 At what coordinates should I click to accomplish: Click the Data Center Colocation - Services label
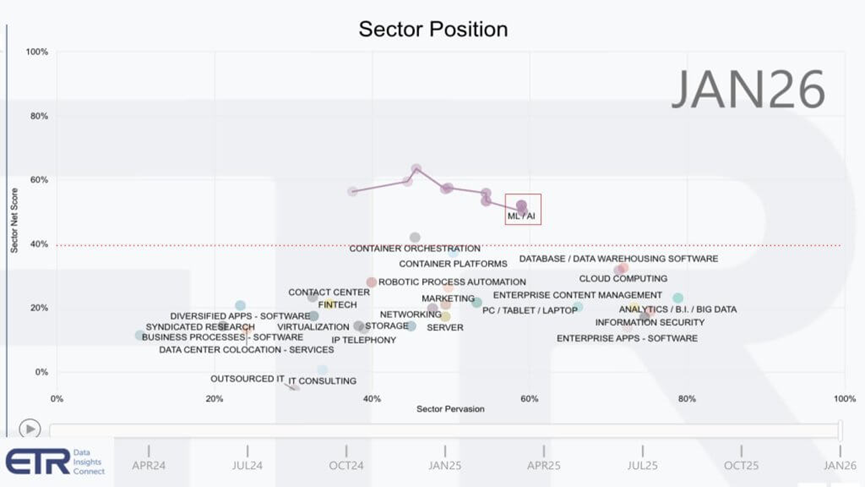coord(246,350)
